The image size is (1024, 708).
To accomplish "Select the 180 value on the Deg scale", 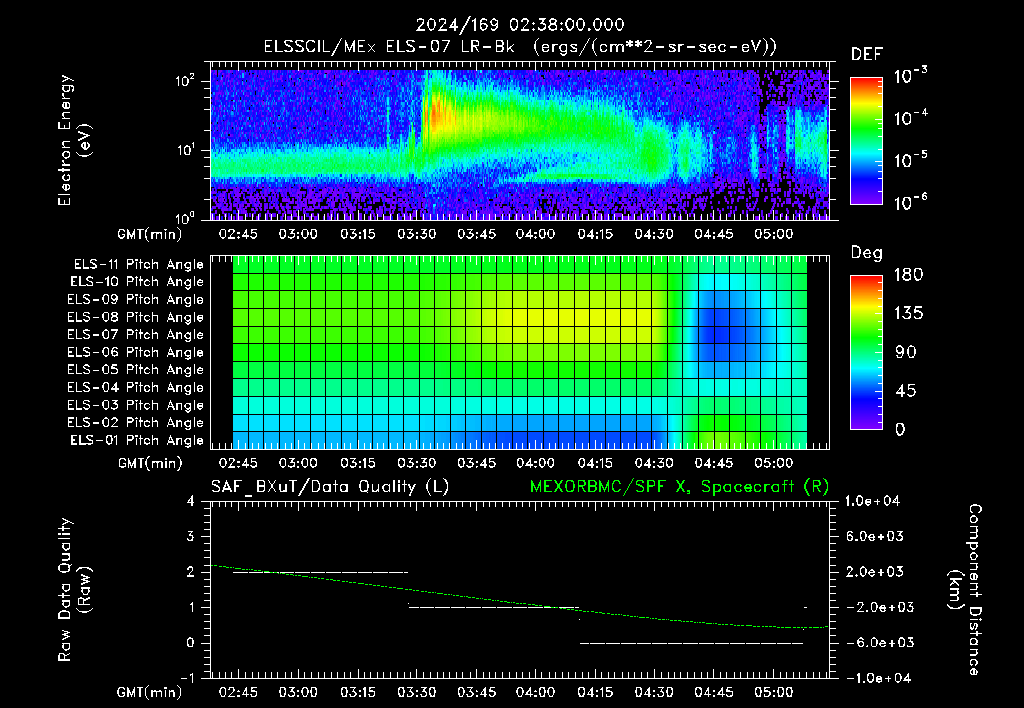I will pyautogui.click(x=908, y=275).
